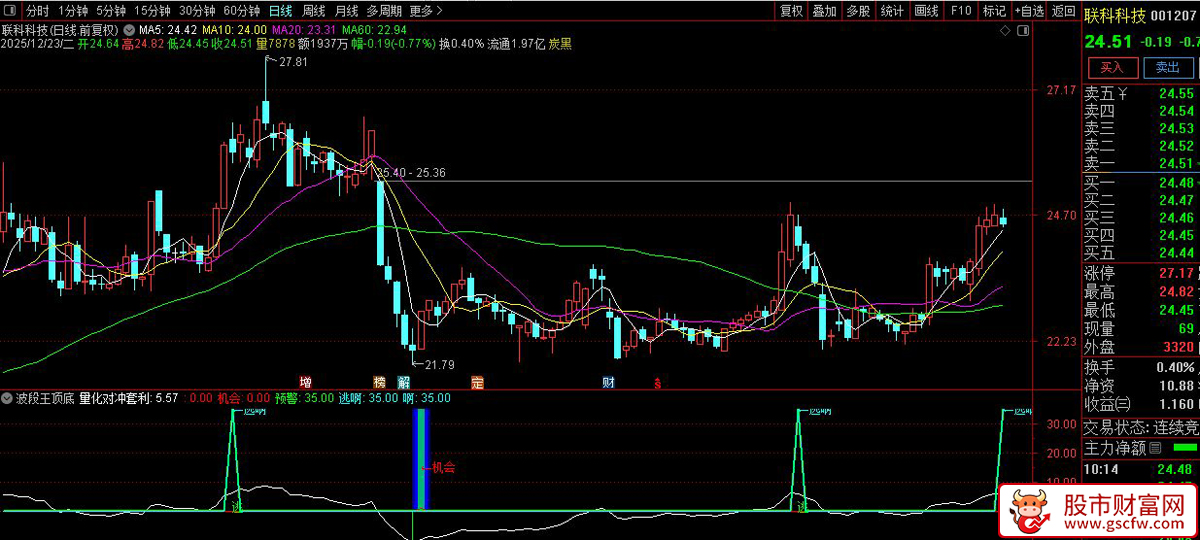Click the 画线 drawing toolbar button
Image resolution: width=1200 pixels, height=540 pixels.
927,11
